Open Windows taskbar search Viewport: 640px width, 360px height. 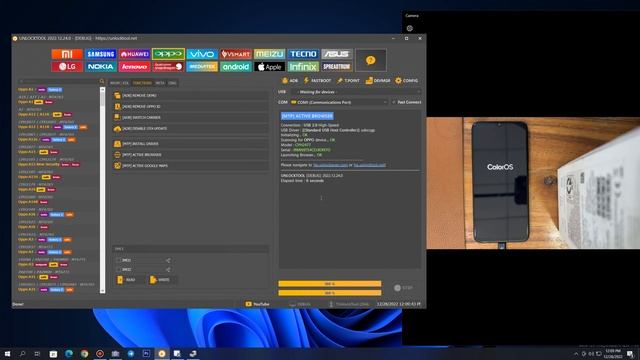[x=22, y=353]
